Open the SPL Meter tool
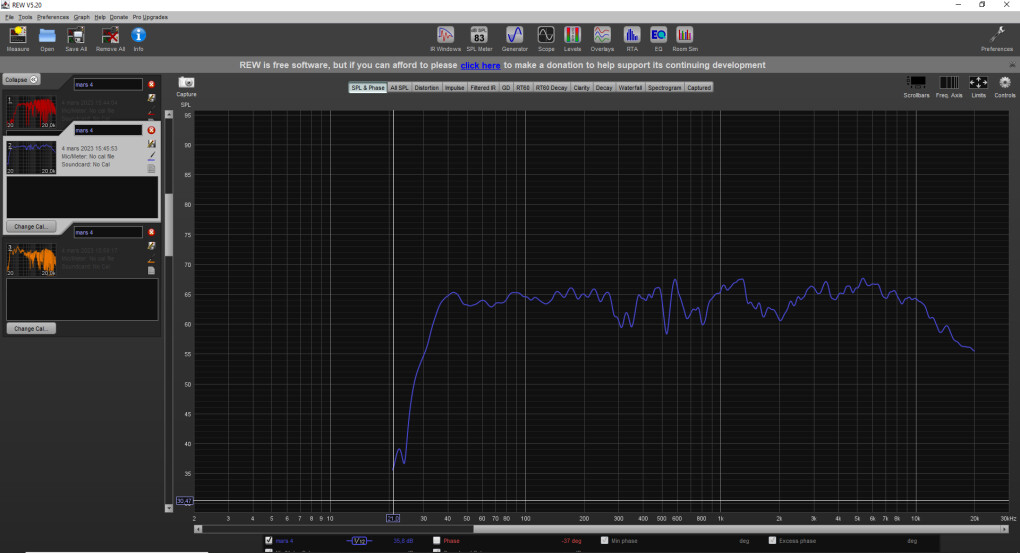1020x553 pixels. pos(479,39)
